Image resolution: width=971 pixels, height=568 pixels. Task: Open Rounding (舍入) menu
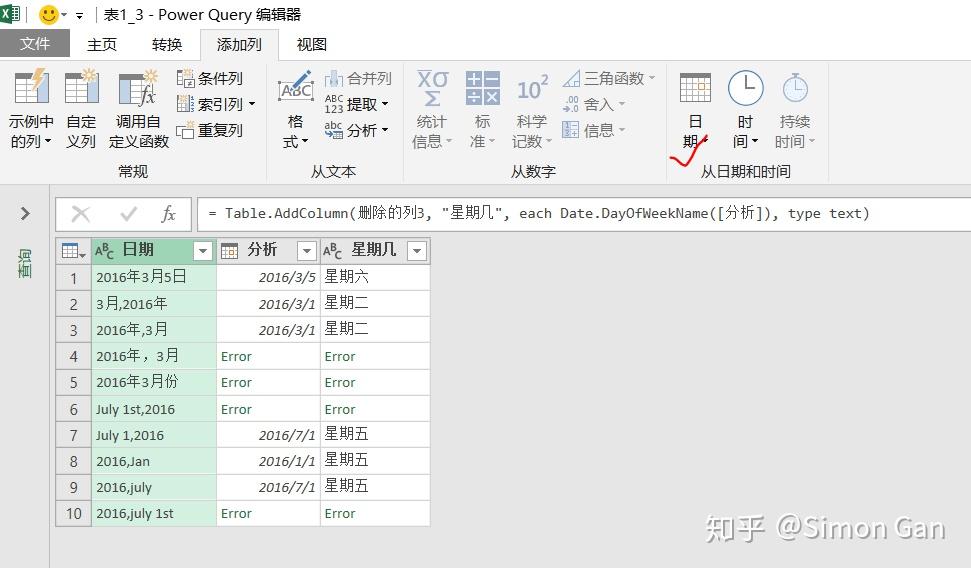click(594, 104)
